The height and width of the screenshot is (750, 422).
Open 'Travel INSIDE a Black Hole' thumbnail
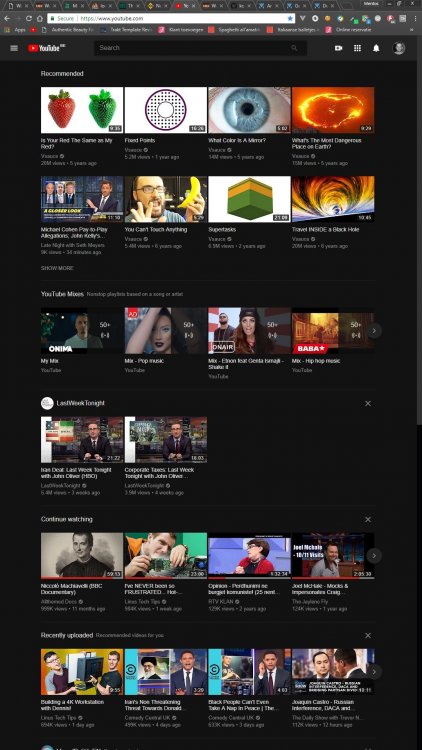coord(333,199)
